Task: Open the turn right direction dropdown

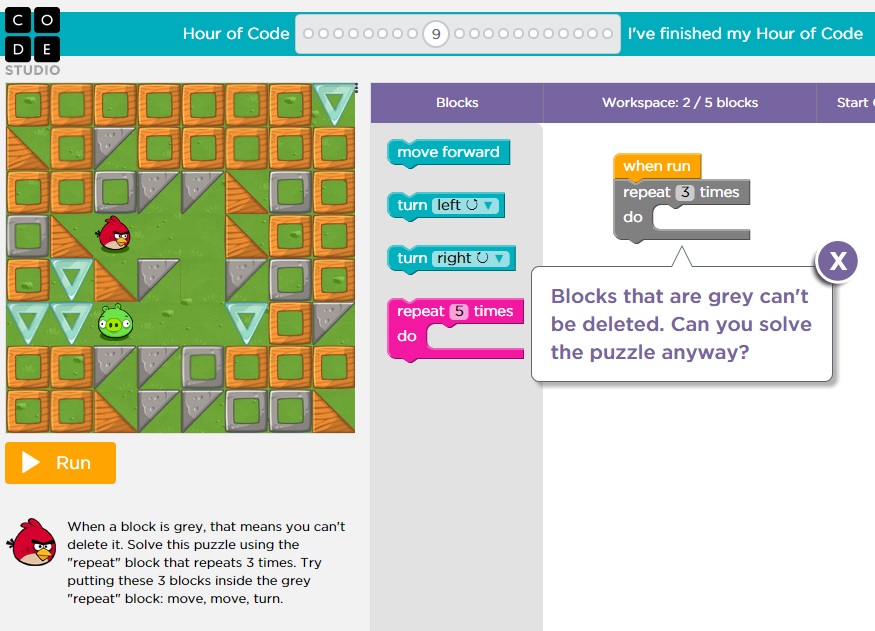Action: click(499, 258)
